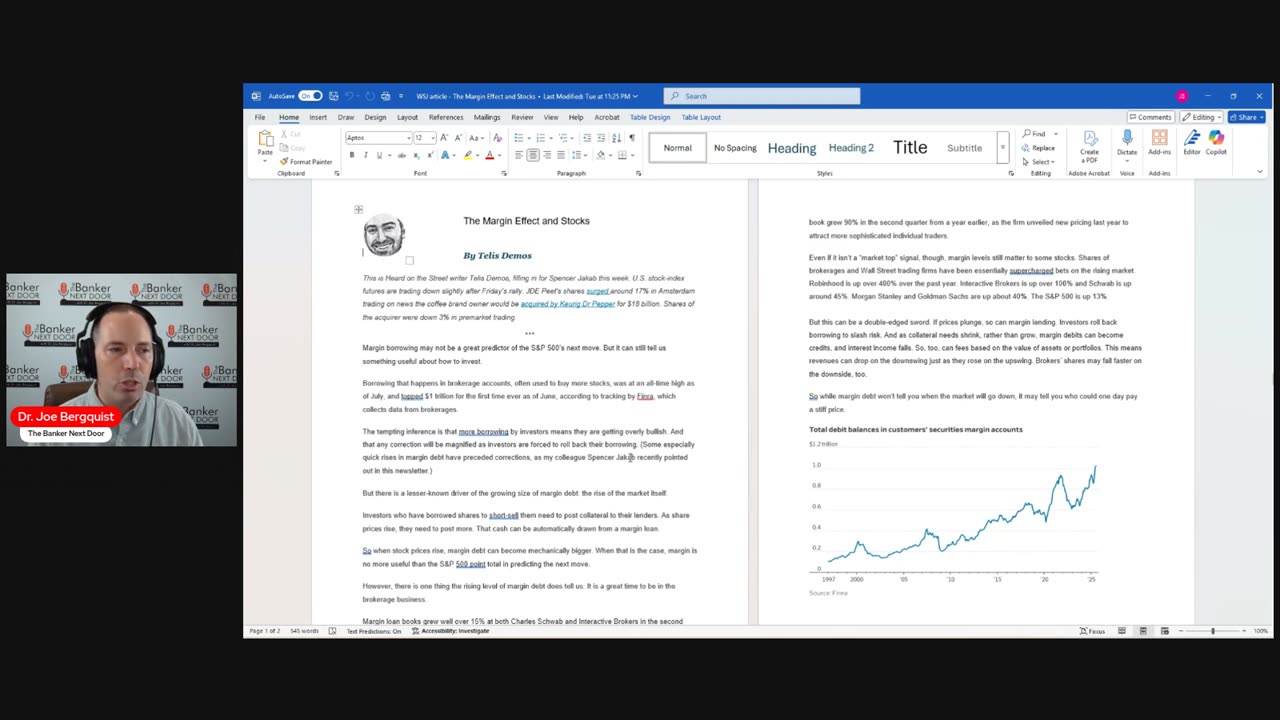This screenshot has height=720, width=1280.
Task: Open the References tab
Action: pos(446,117)
